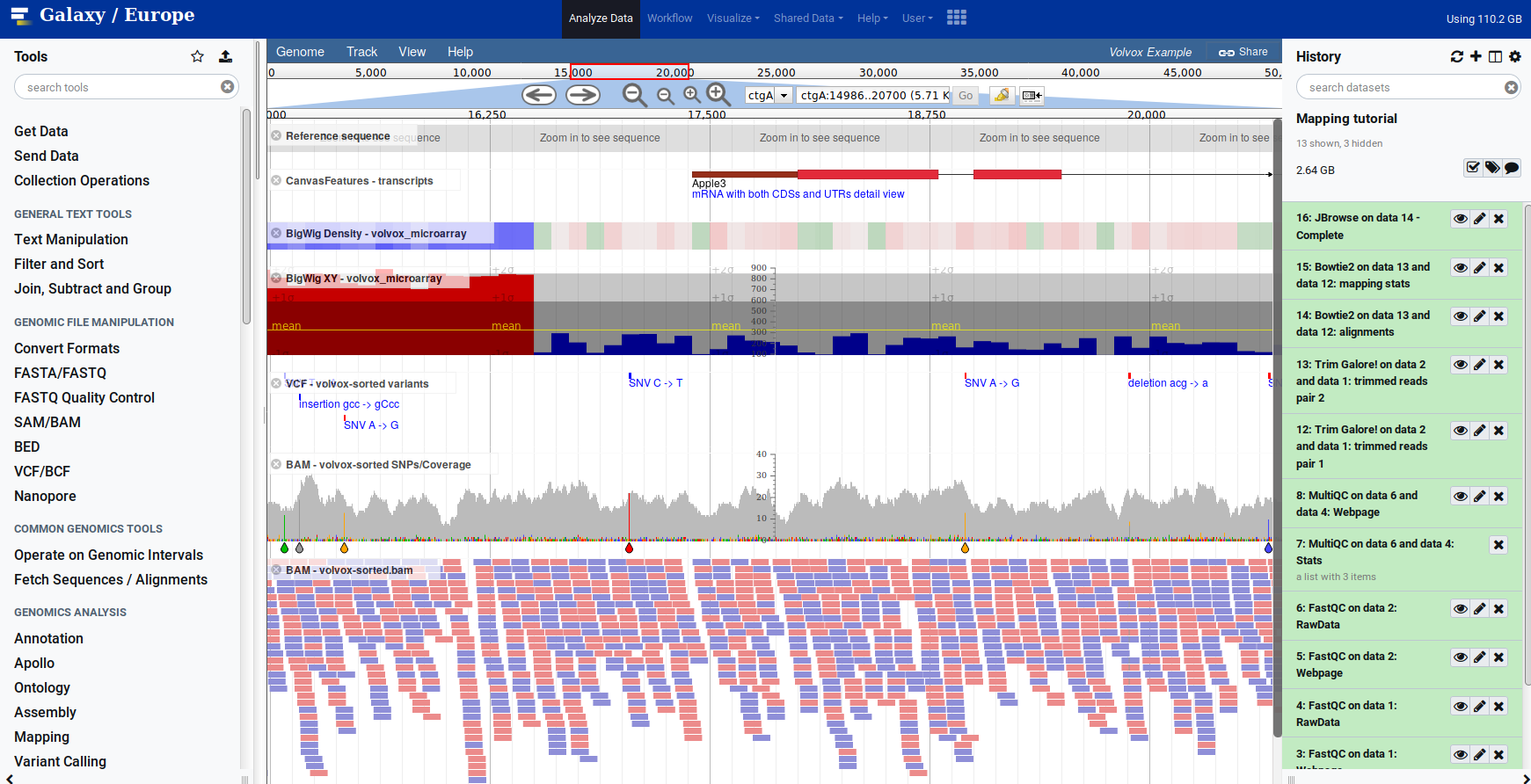Delete dataset 14 Bowtie2 alignments
1531x784 pixels.
click(x=1499, y=316)
